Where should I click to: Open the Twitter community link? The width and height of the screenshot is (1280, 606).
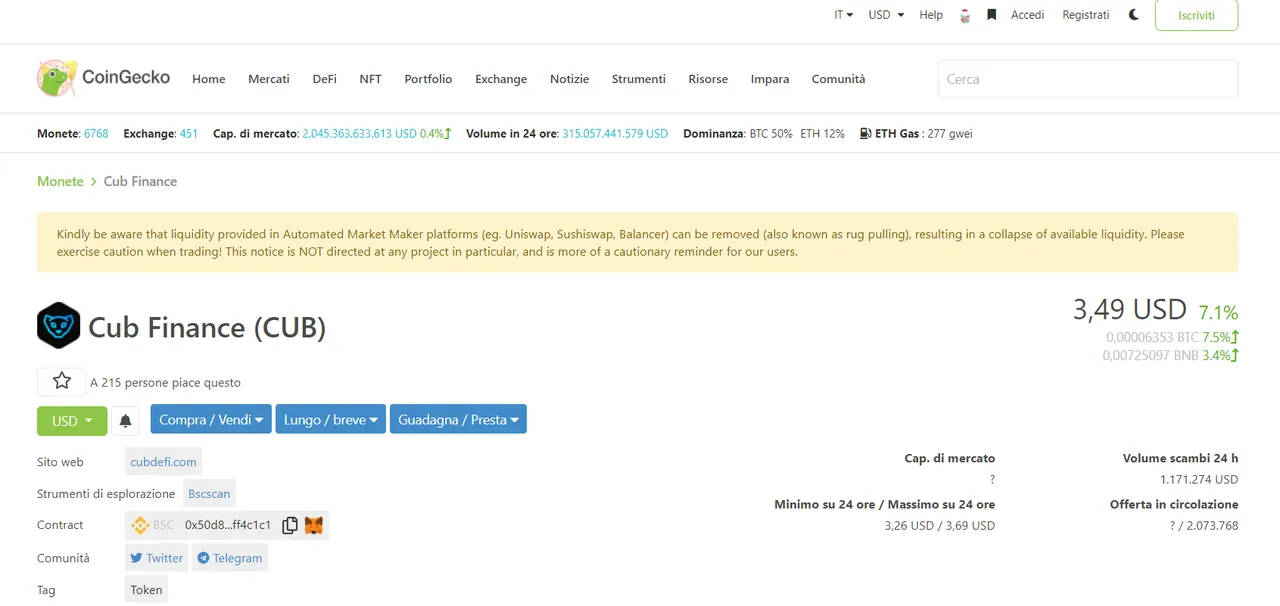click(157, 558)
